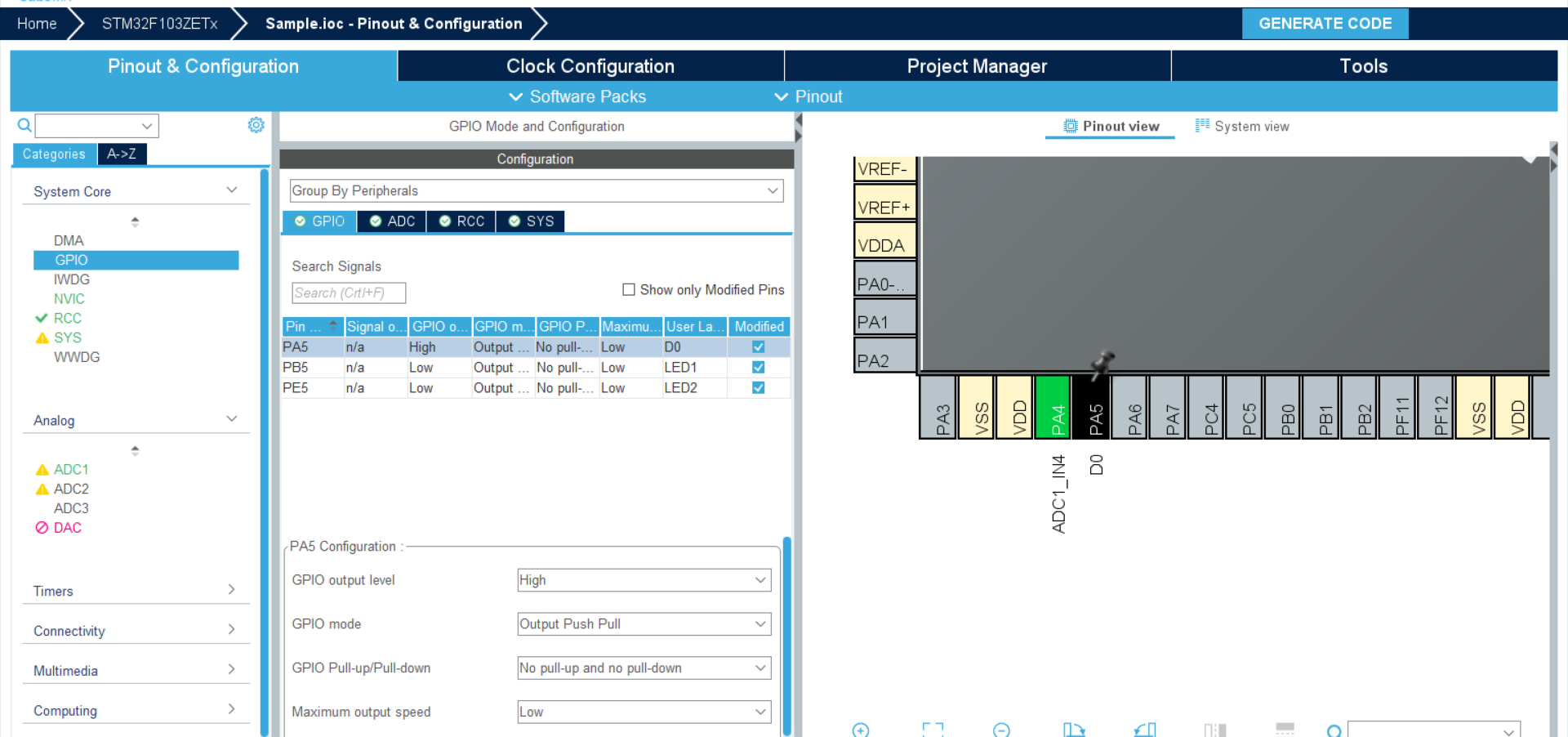Select the ADC peripheral tab
The image size is (1568, 737).
click(x=392, y=221)
